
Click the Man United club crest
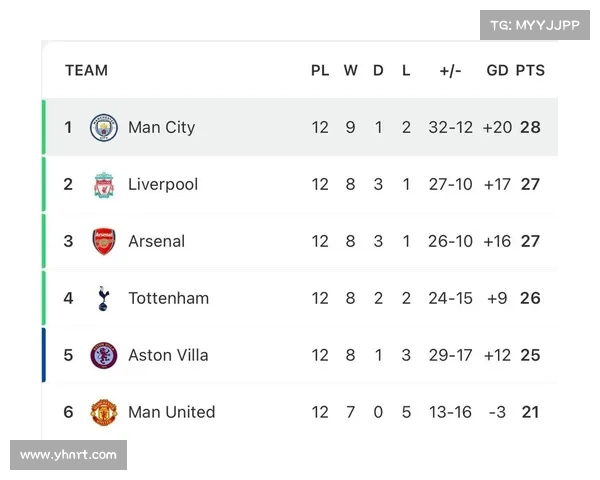104,412
